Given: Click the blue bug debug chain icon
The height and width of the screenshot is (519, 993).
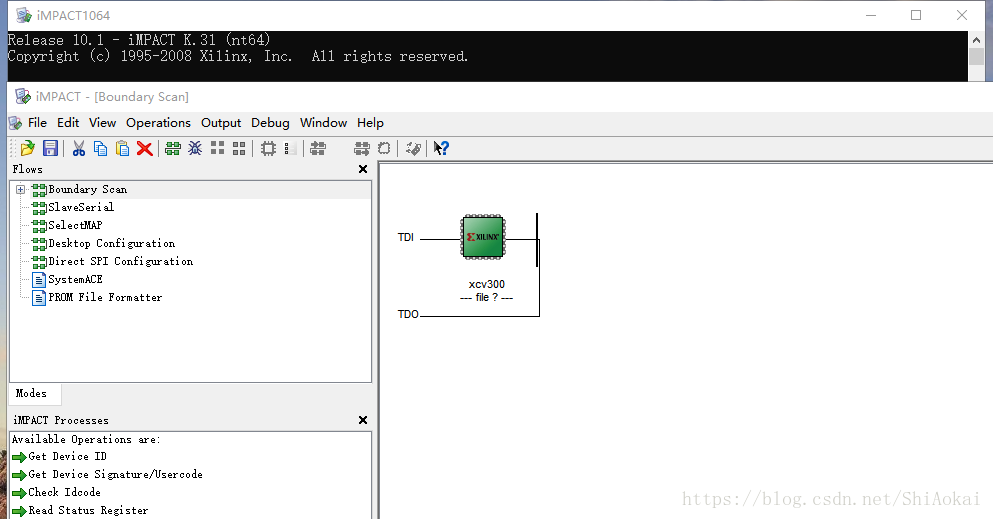Looking at the screenshot, I should coord(195,148).
